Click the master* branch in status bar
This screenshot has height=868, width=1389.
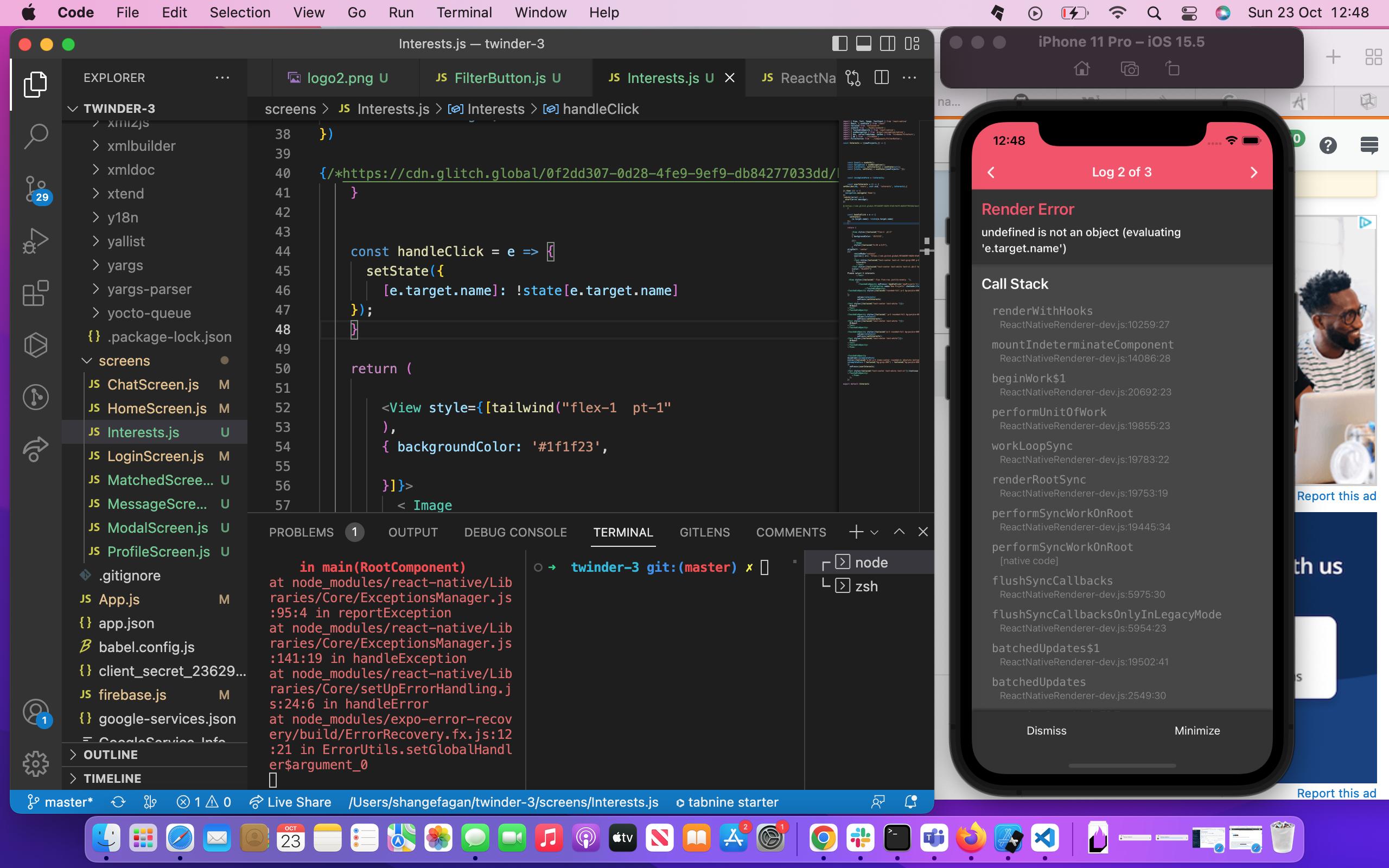(60, 802)
